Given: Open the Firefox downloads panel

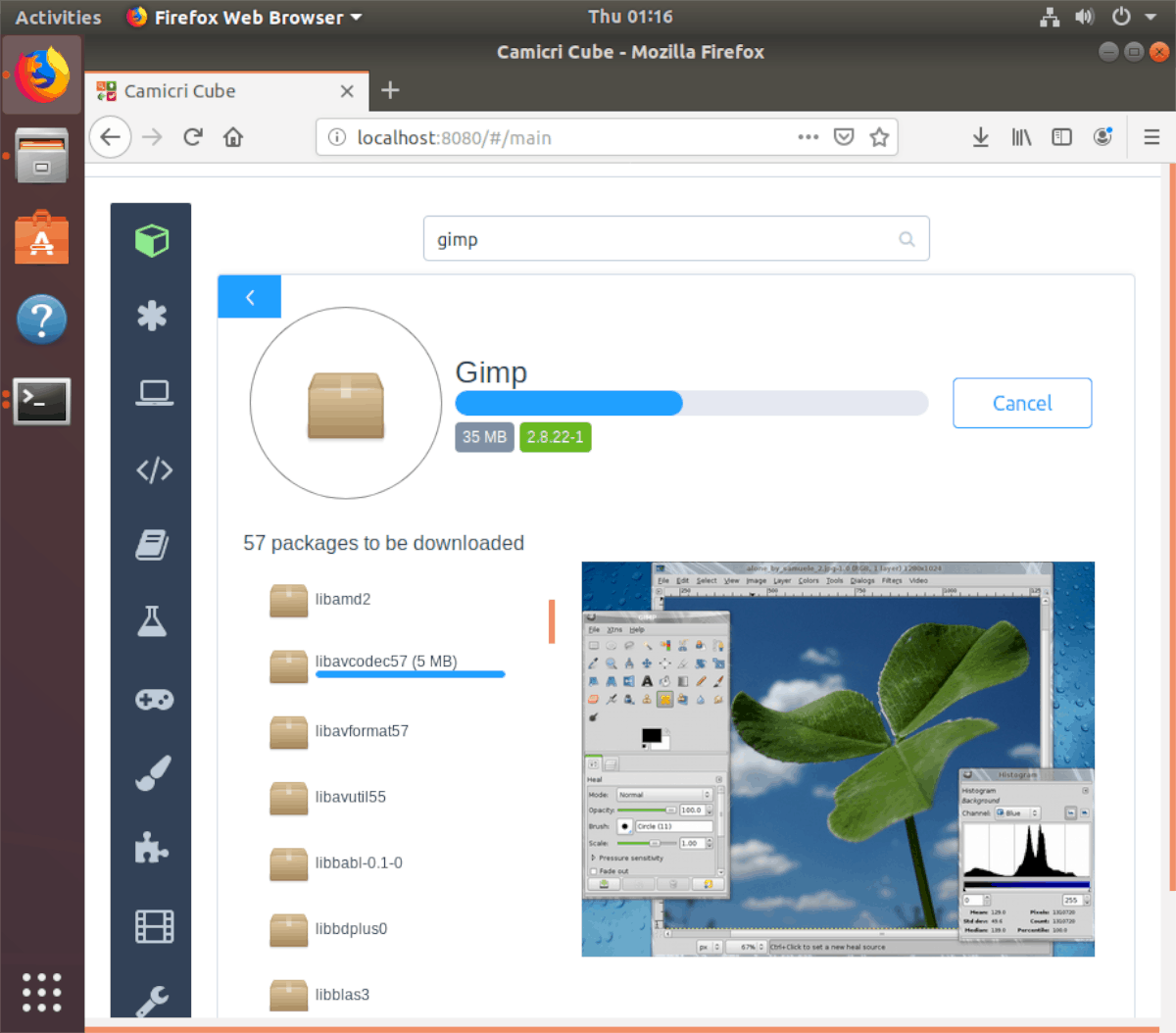Looking at the screenshot, I should pyautogui.click(x=980, y=137).
